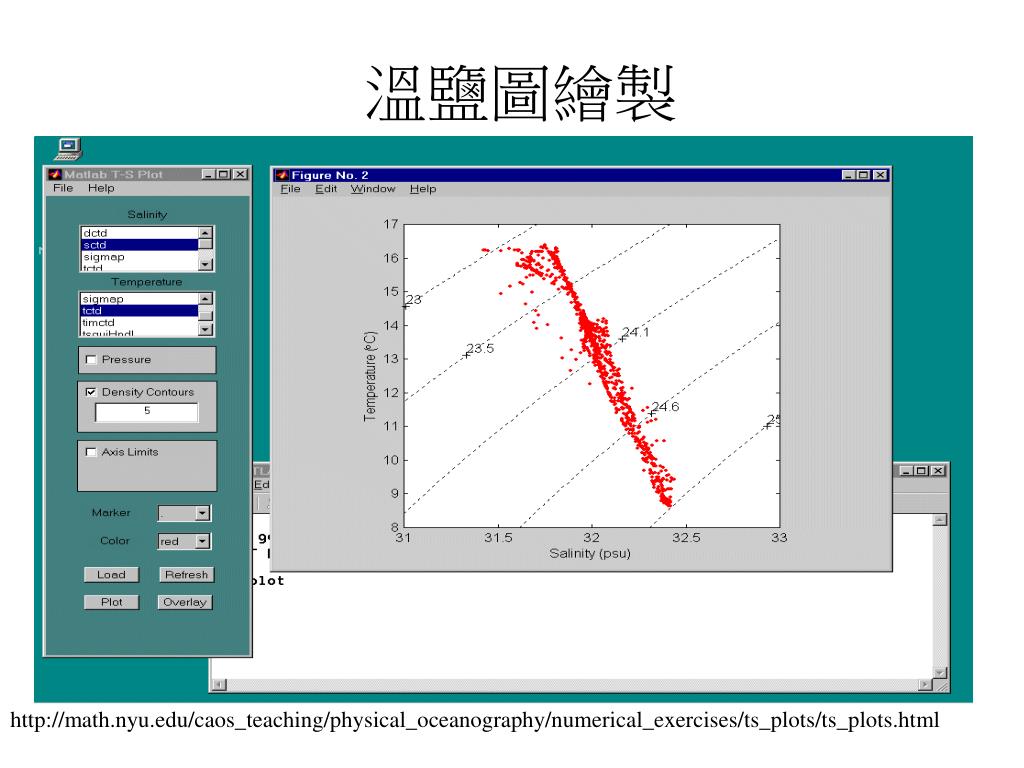Select timctd in Temperature list
This screenshot has height=768, width=1024.
139,323
